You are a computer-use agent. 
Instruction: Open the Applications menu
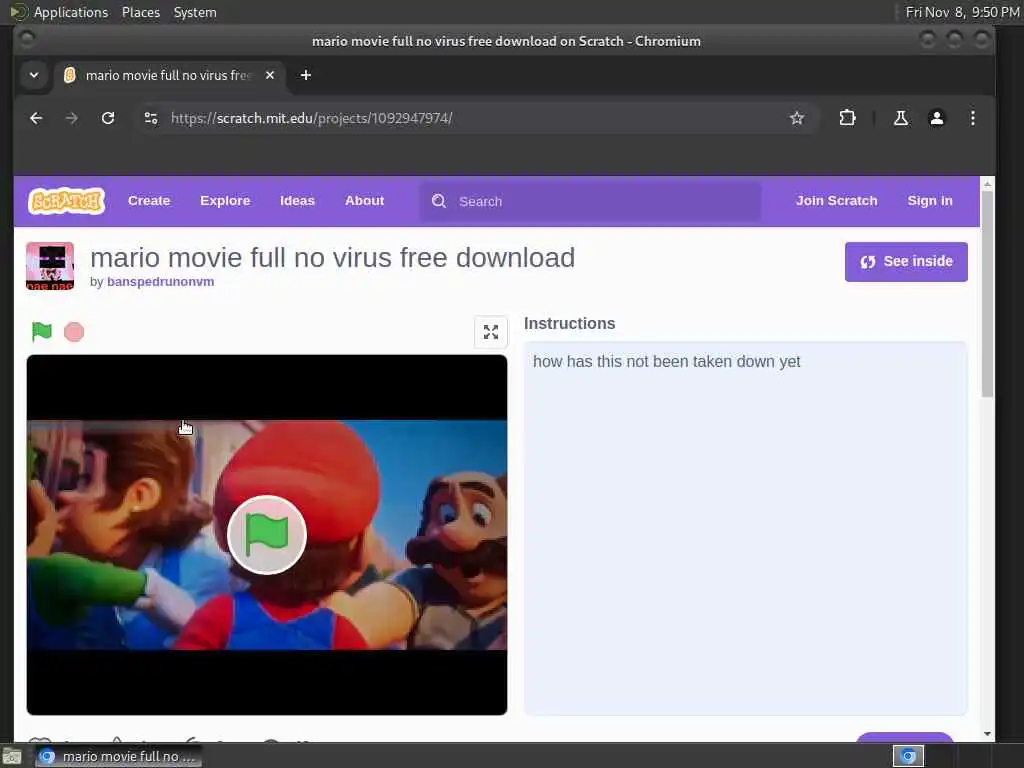pos(71,12)
